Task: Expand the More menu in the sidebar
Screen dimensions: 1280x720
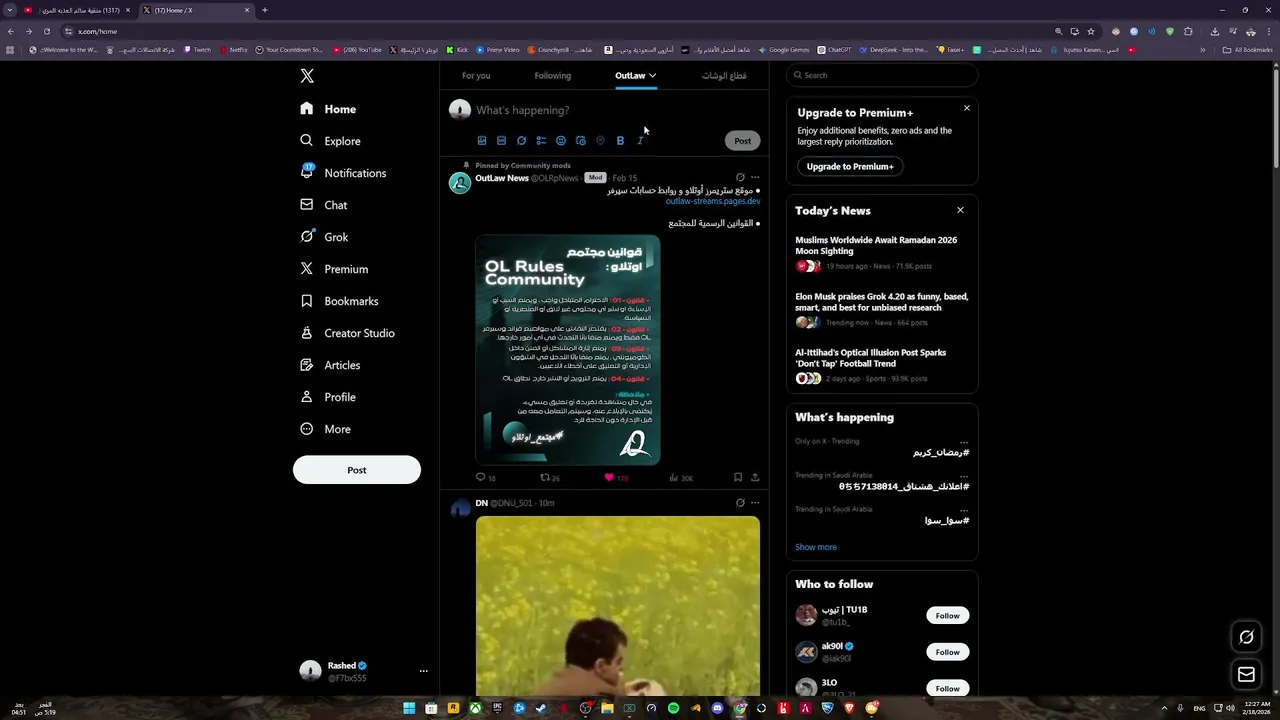Action: [x=325, y=429]
